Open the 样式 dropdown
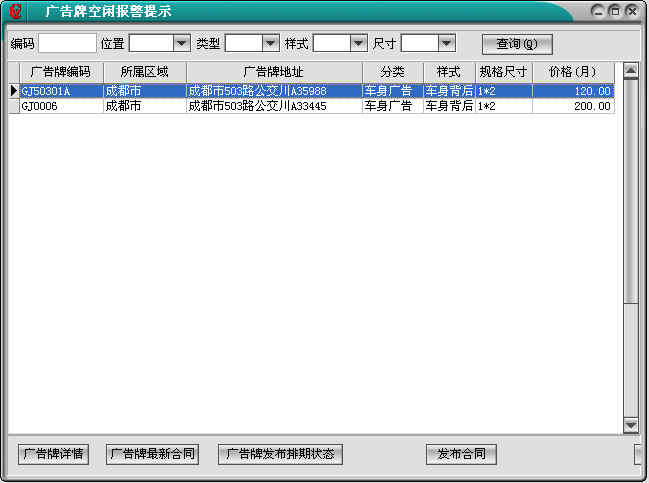Image resolution: width=649 pixels, height=483 pixels. coord(358,43)
